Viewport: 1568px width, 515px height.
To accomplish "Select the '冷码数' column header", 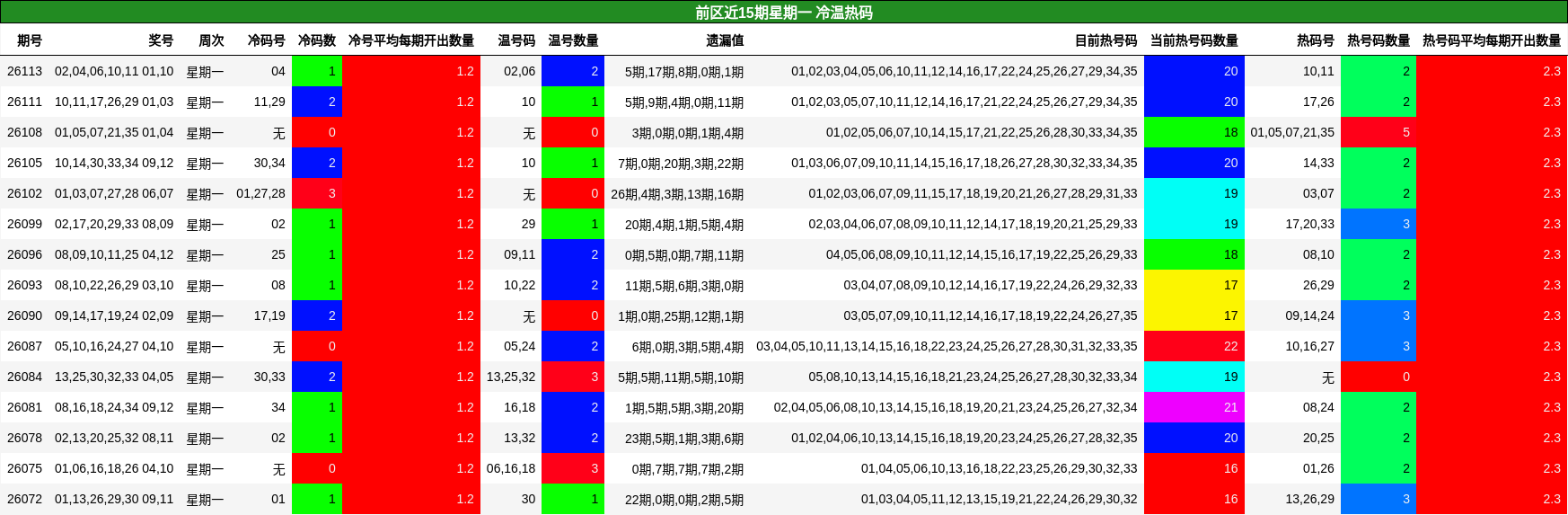I will tap(317, 40).
